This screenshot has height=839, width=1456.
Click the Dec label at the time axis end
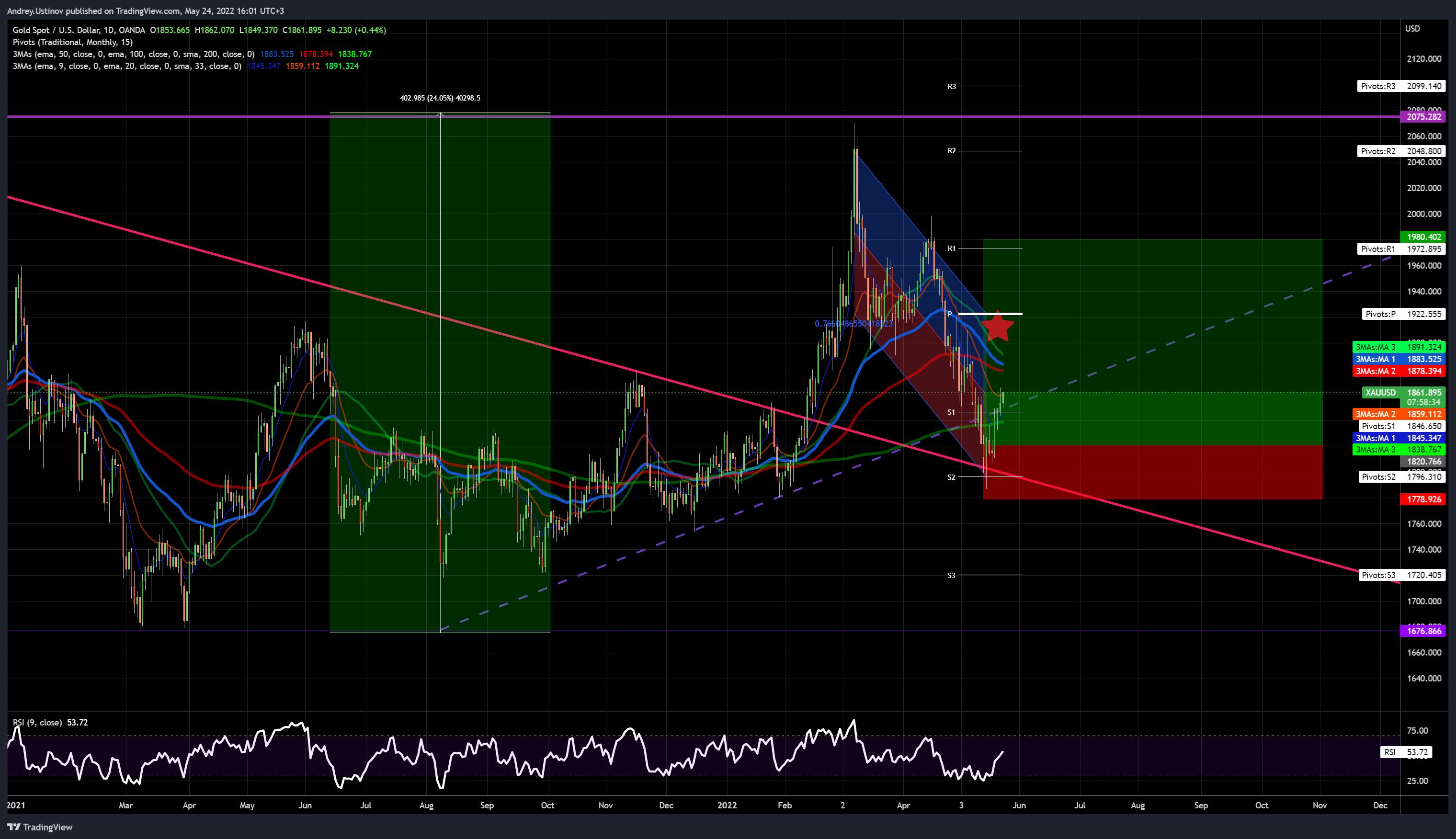click(x=1380, y=805)
